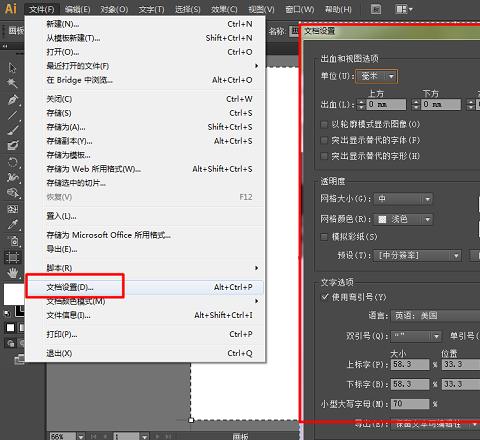Click the 下方 bleed value field
480x440 pixels.
point(441,104)
